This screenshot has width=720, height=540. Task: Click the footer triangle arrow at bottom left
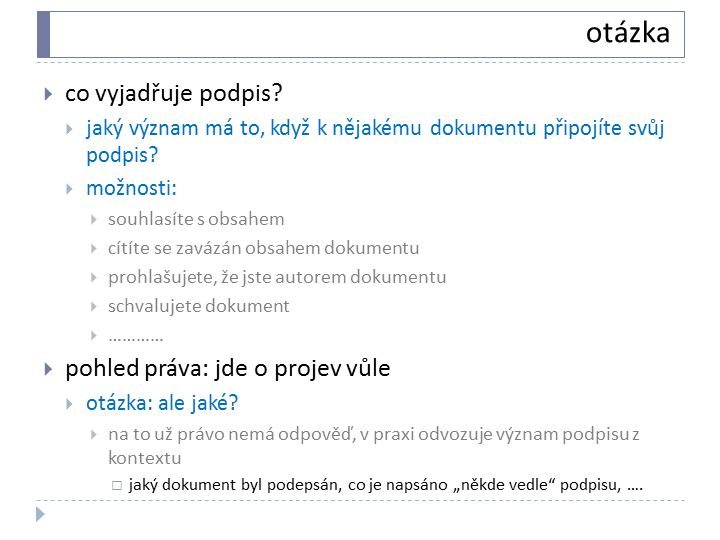tap(40, 514)
